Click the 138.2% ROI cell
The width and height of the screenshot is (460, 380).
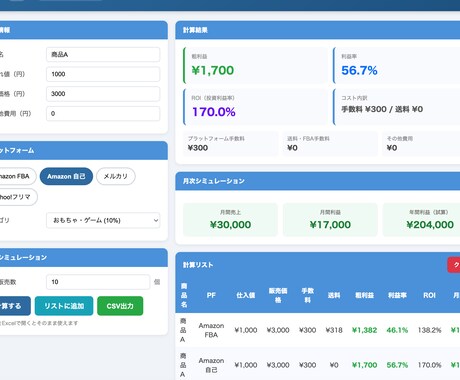pos(429,330)
